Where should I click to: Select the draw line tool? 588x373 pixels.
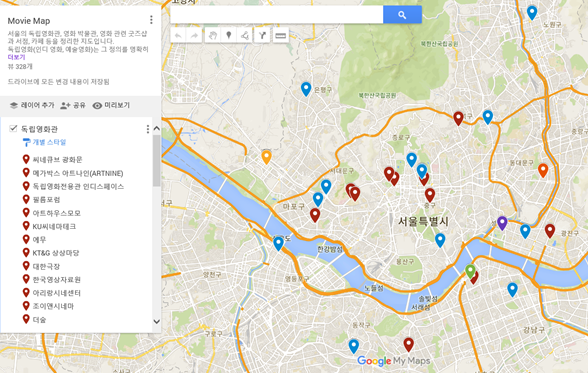245,36
